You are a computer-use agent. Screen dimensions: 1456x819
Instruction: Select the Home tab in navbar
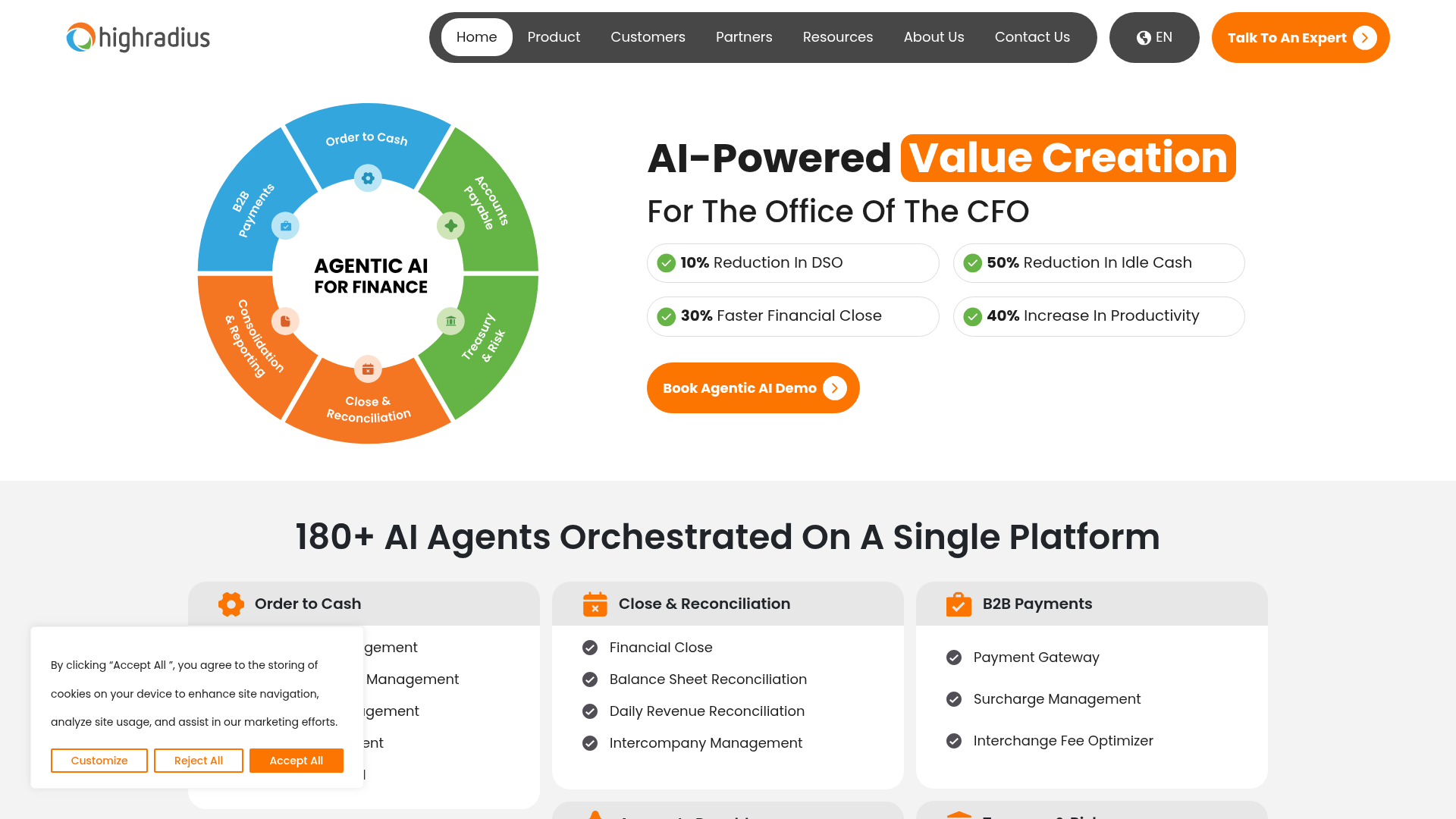click(x=476, y=37)
